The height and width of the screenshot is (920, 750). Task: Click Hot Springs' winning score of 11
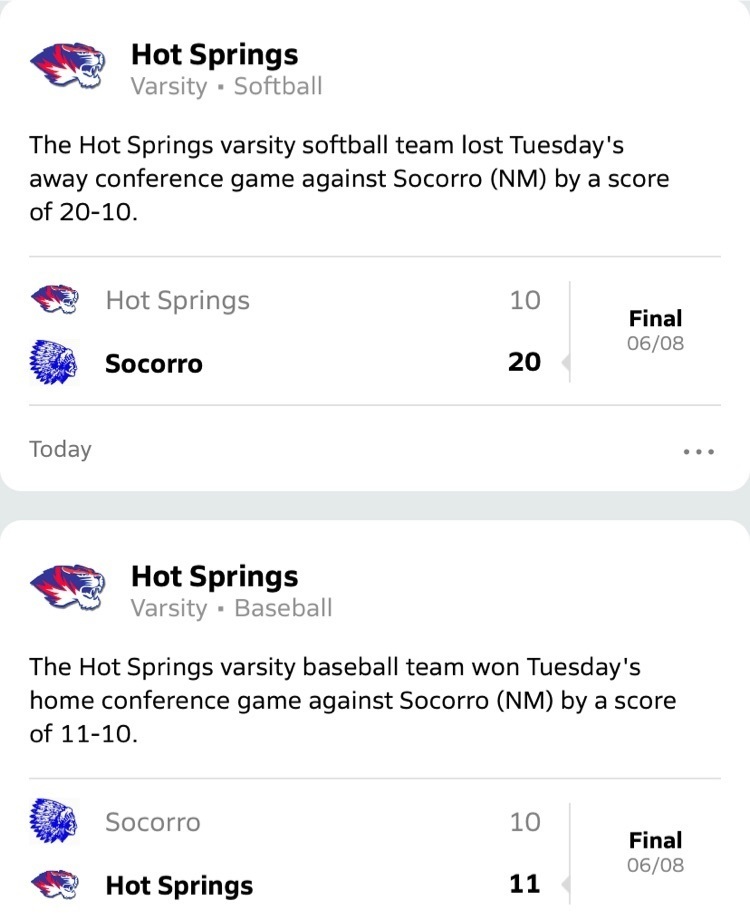pos(525,884)
